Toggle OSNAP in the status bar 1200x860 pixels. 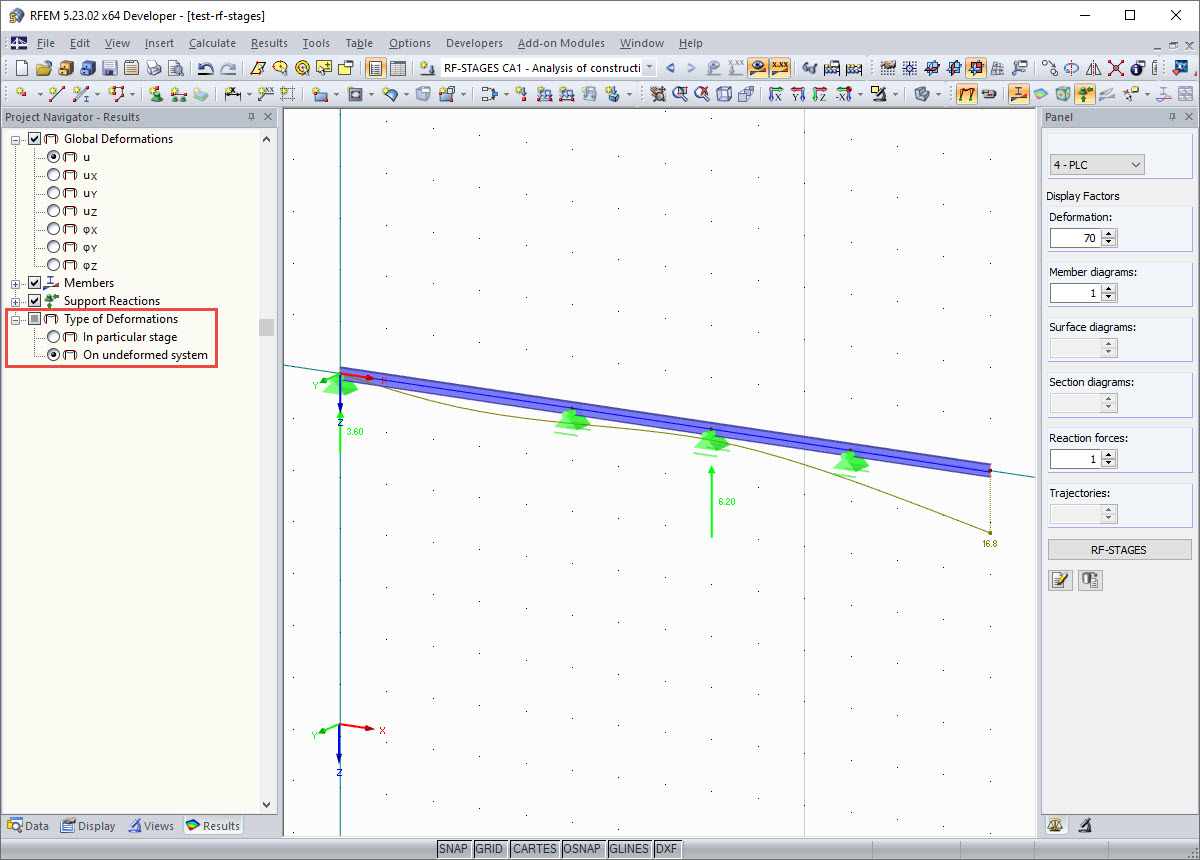(x=582, y=849)
